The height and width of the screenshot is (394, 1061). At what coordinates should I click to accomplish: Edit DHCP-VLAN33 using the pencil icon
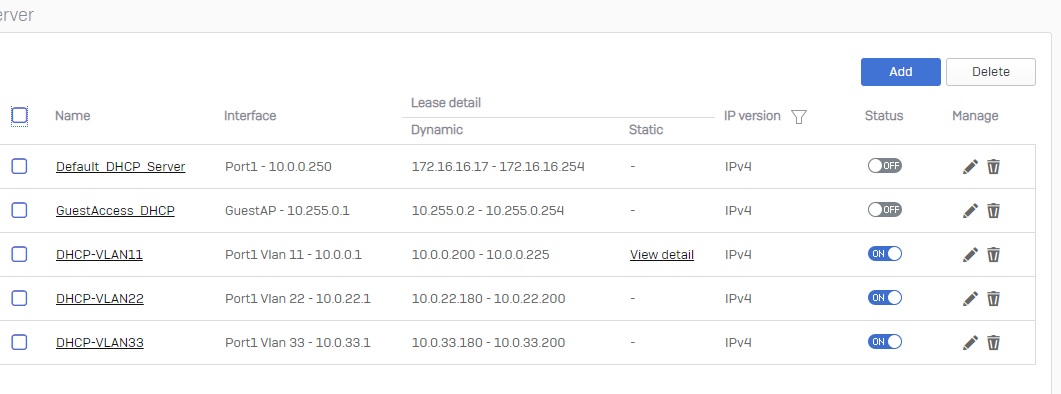tap(970, 343)
